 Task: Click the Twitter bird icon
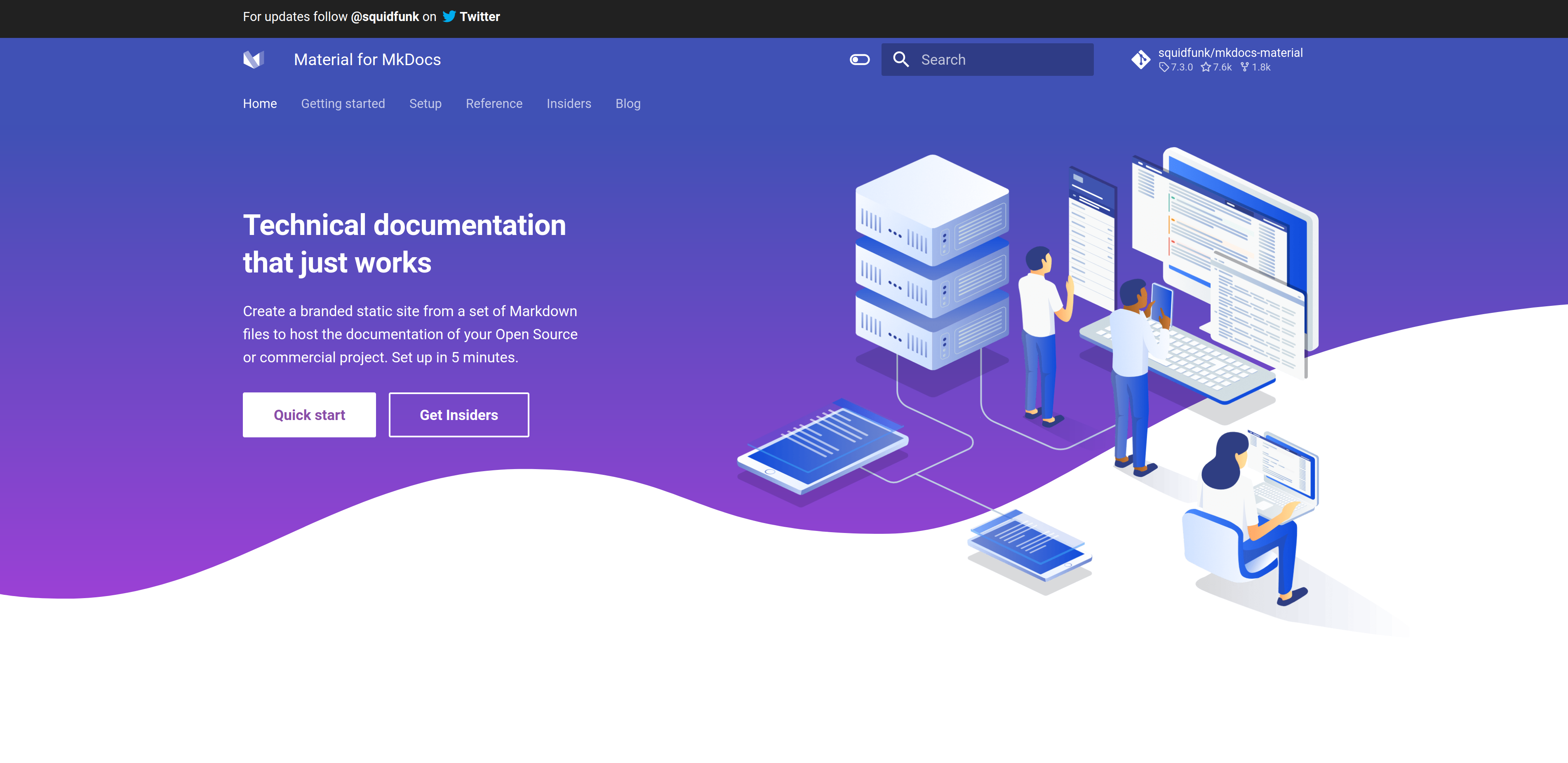(x=449, y=16)
